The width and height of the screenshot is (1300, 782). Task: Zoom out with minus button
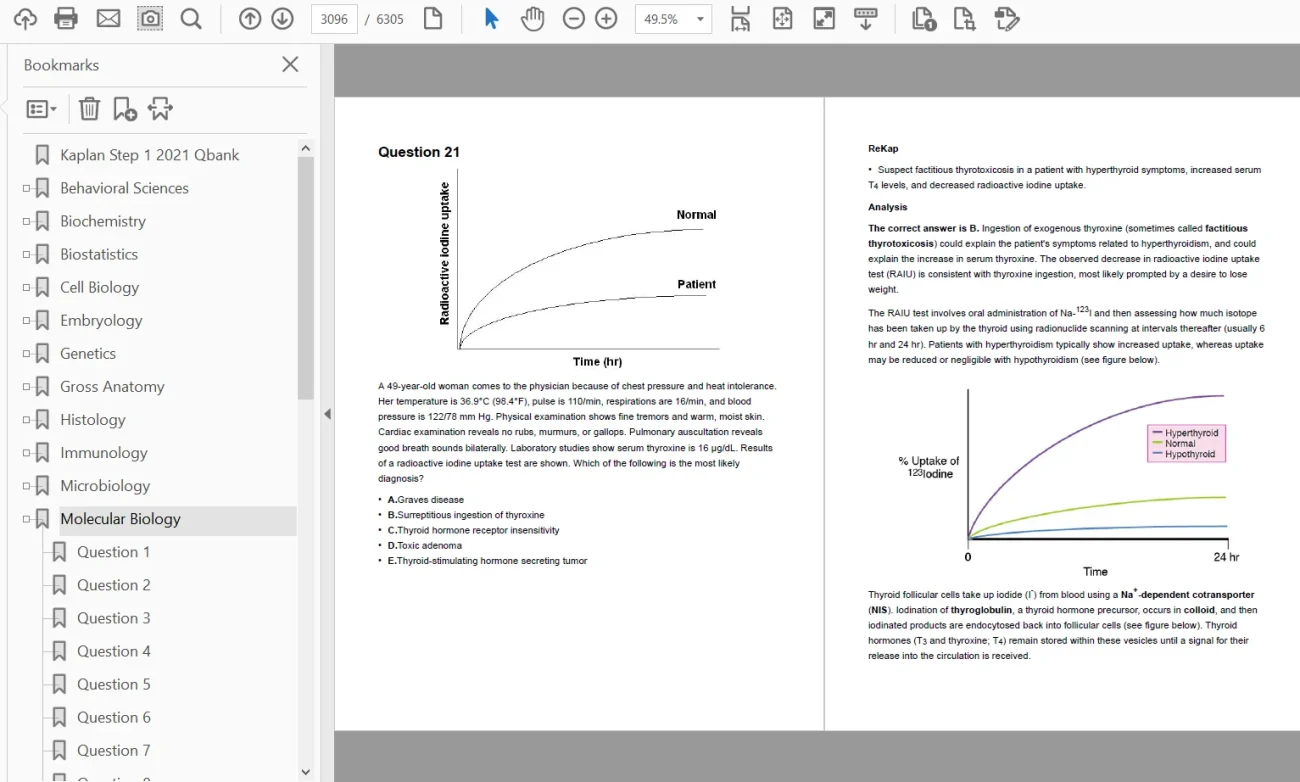point(573,18)
